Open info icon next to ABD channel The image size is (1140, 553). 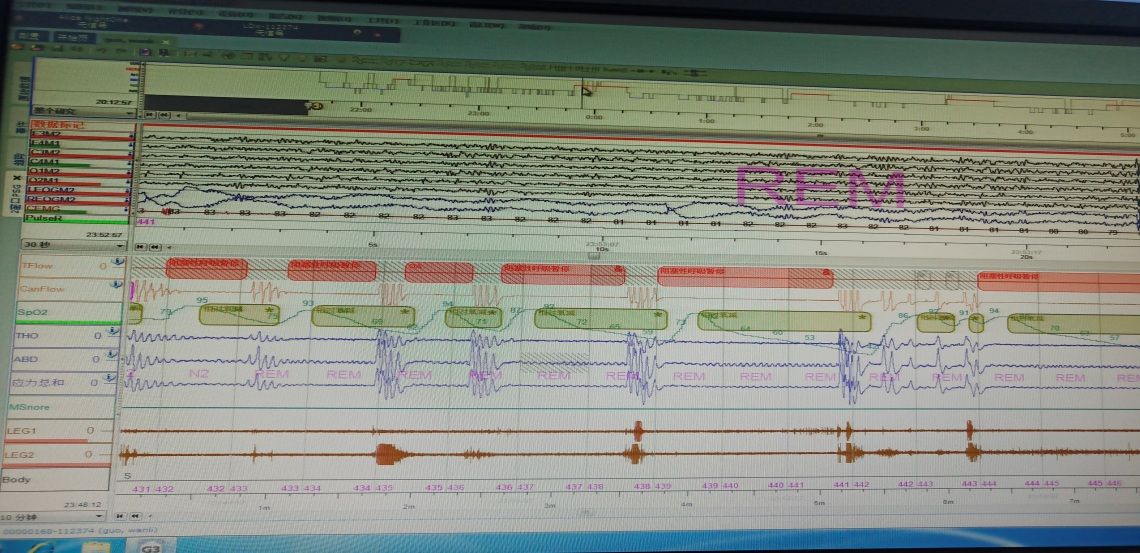[x=113, y=355]
